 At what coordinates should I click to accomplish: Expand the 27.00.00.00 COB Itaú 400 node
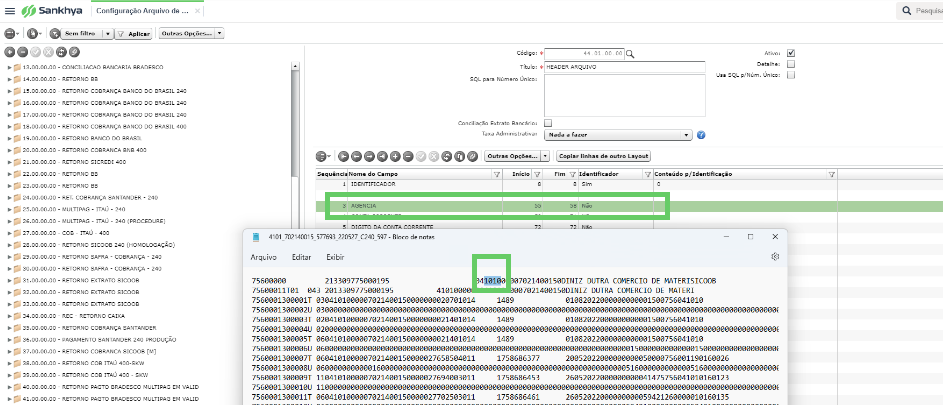pos(10,233)
